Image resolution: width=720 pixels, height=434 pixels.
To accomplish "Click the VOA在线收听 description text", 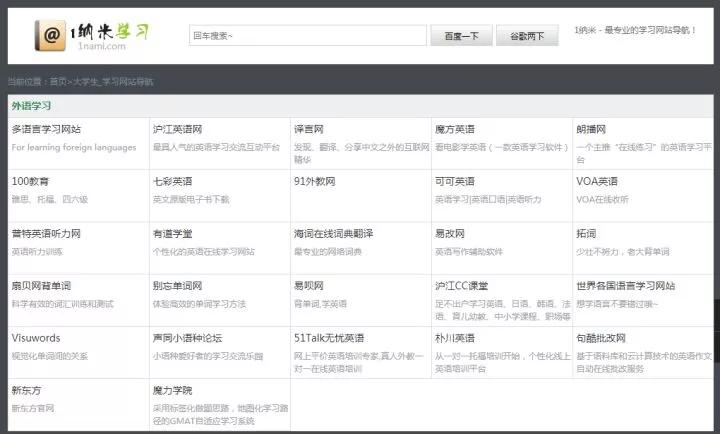I will tap(602, 199).
